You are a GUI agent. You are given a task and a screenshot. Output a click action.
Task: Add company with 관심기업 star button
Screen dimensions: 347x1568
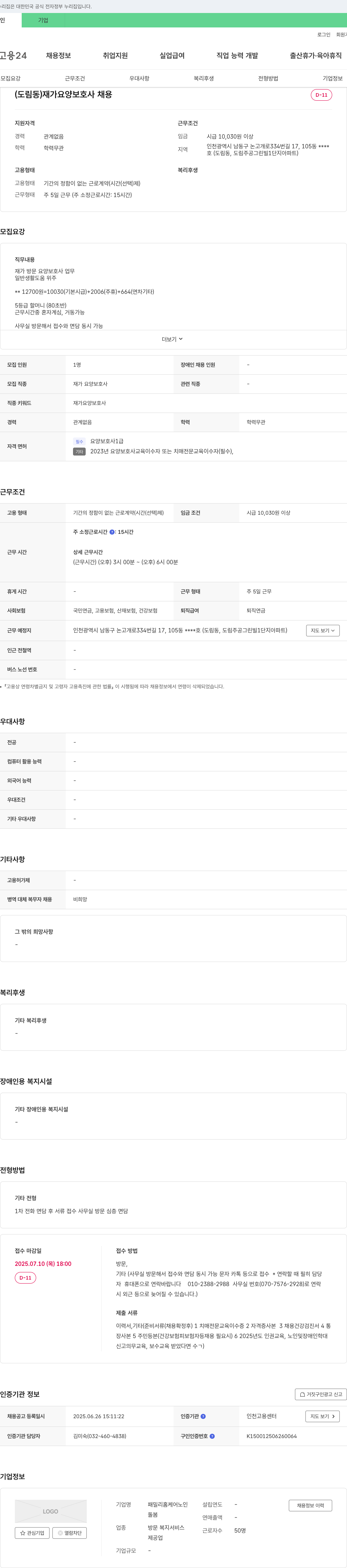click(32, 1533)
